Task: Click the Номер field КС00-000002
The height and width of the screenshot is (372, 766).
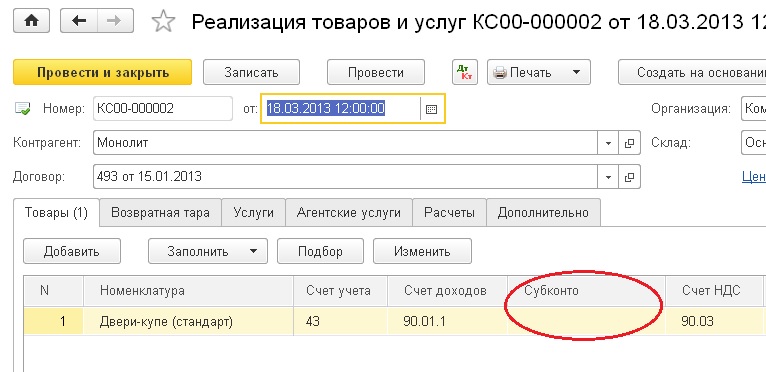Action: click(163, 109)
